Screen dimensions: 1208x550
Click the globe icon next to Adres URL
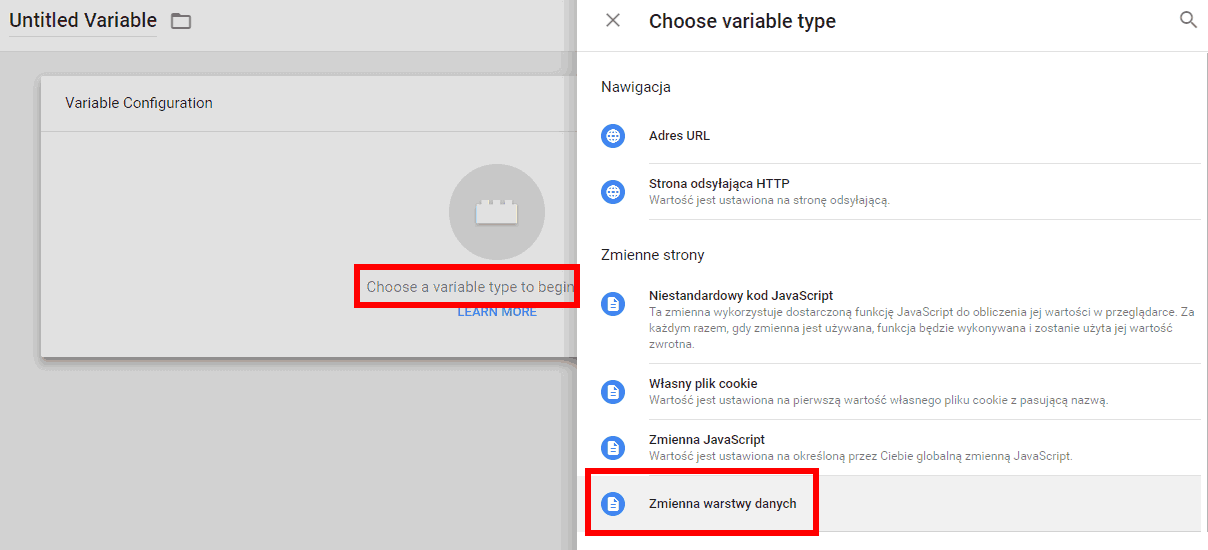point(613,136)
